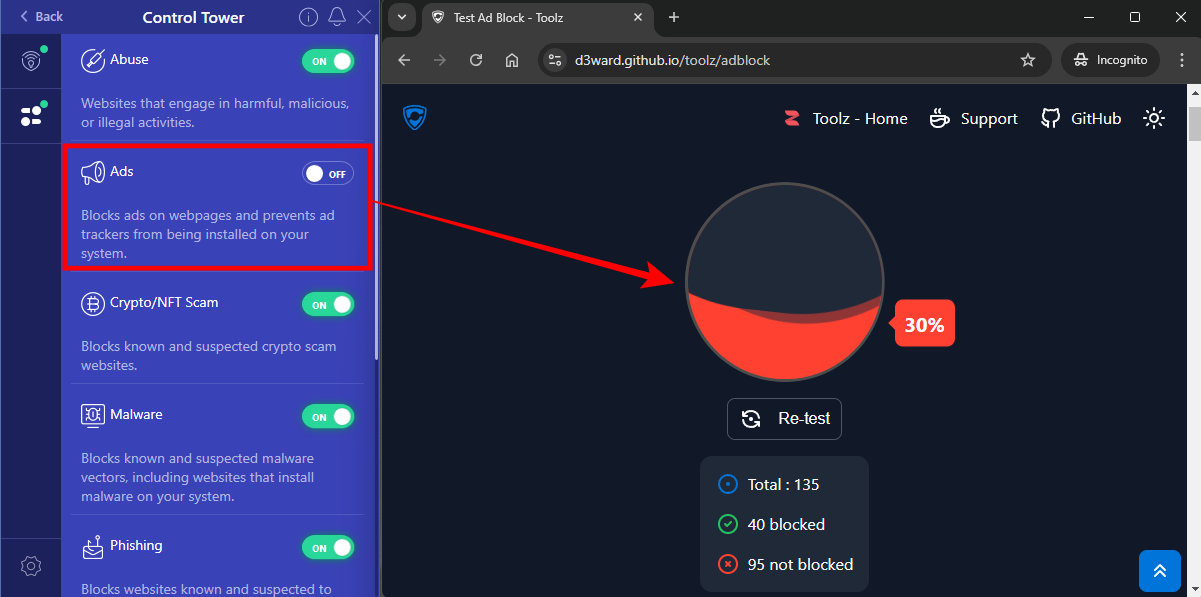The width and height of the screenshot is (1201, 597).
Task: Click the Phishing category icon
Action: coord(93,546)
